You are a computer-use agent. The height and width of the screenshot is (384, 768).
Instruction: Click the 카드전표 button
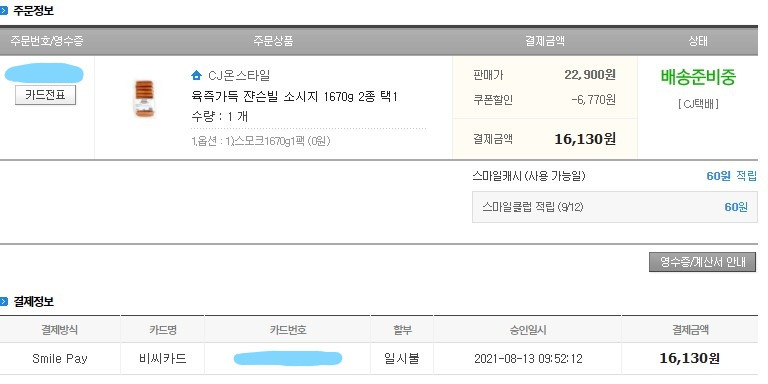46,95
